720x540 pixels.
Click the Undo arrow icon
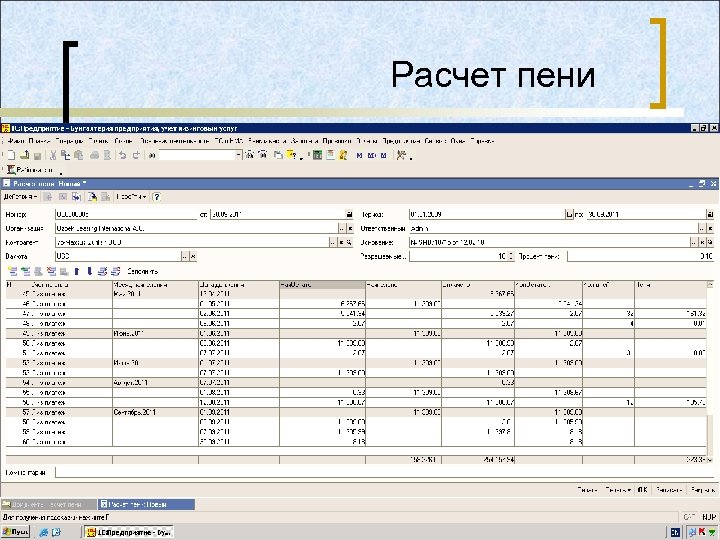[x=123, y=155]
